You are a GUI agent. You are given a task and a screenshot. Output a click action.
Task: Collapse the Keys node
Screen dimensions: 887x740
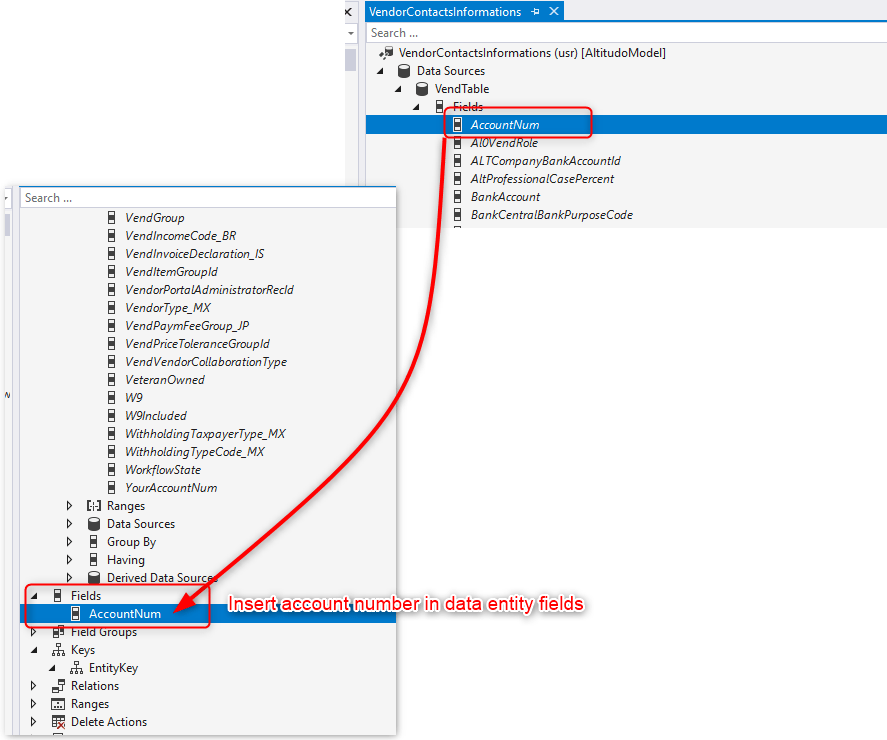pos(34,650)
